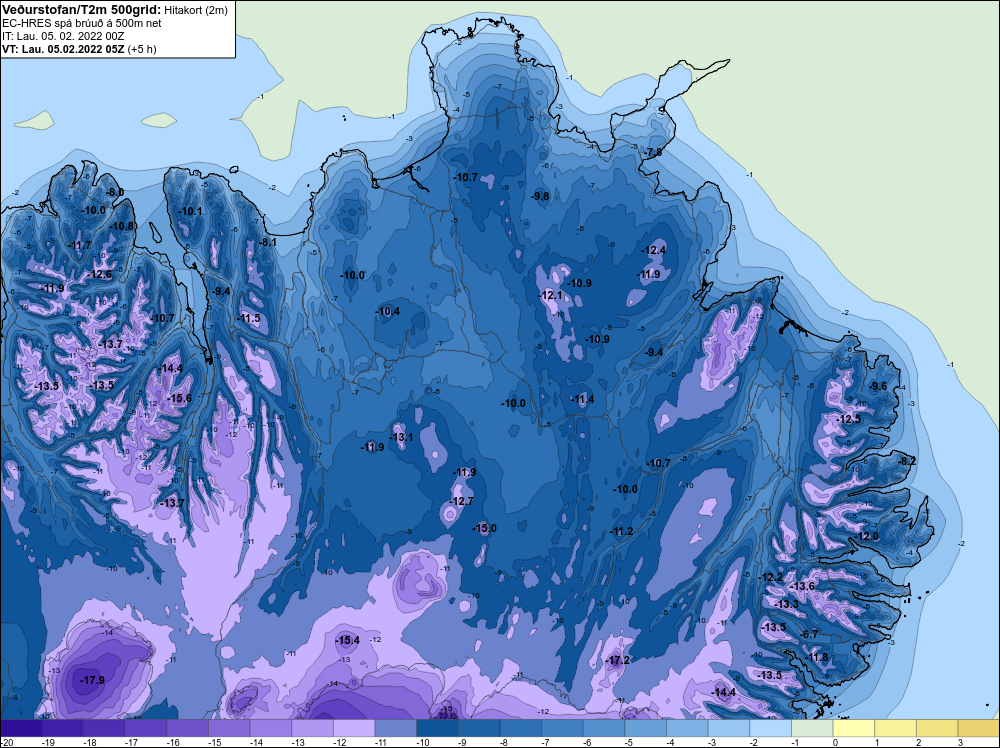The width and height of the screenshot is (1000, 748).
Task: Click the -10.1 temperature label
Action: point(190,211)
